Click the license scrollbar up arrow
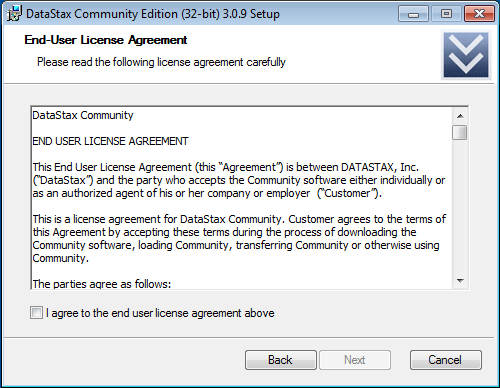500x388 pixels. (x=460, y=116)
